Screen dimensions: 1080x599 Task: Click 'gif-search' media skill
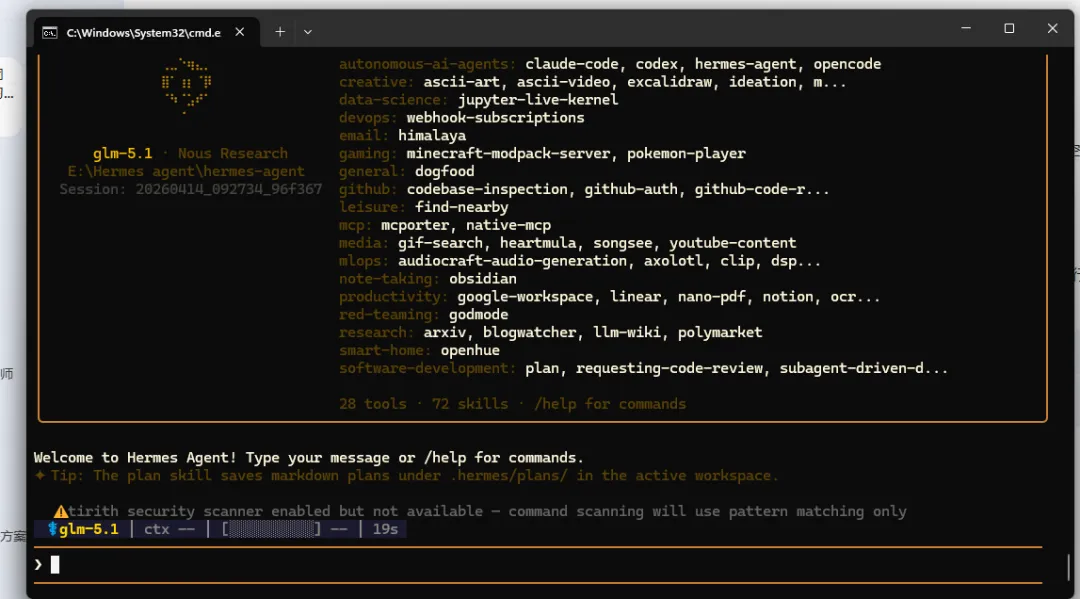[440, 243]
